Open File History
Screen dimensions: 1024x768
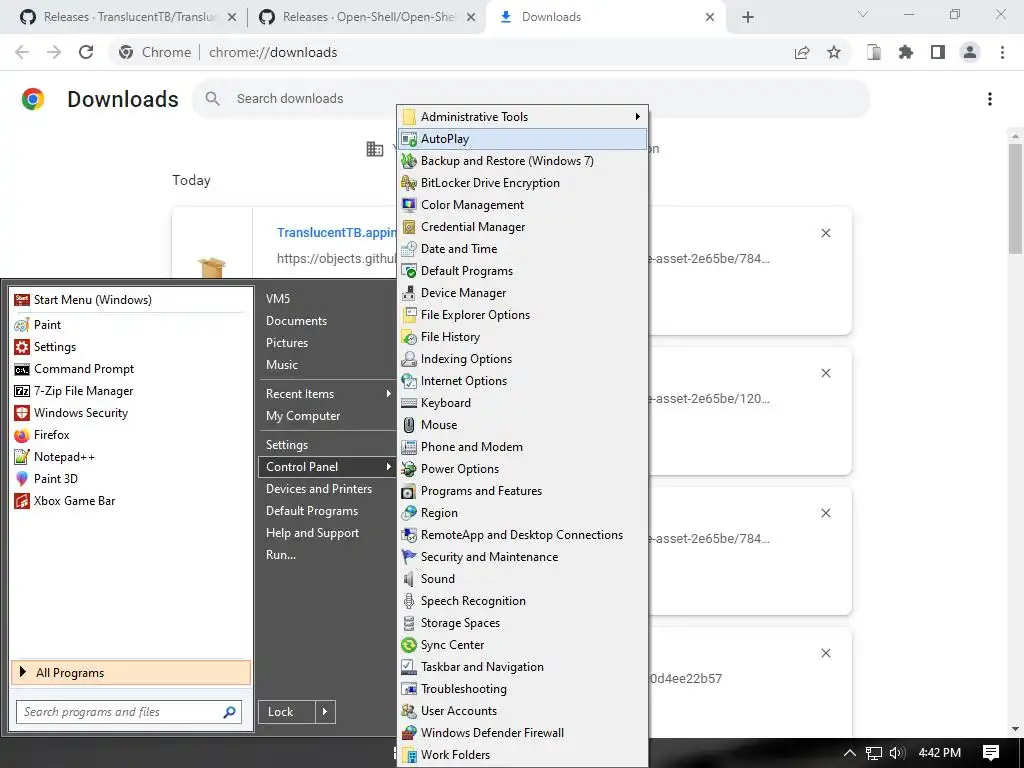coord(522,336)
